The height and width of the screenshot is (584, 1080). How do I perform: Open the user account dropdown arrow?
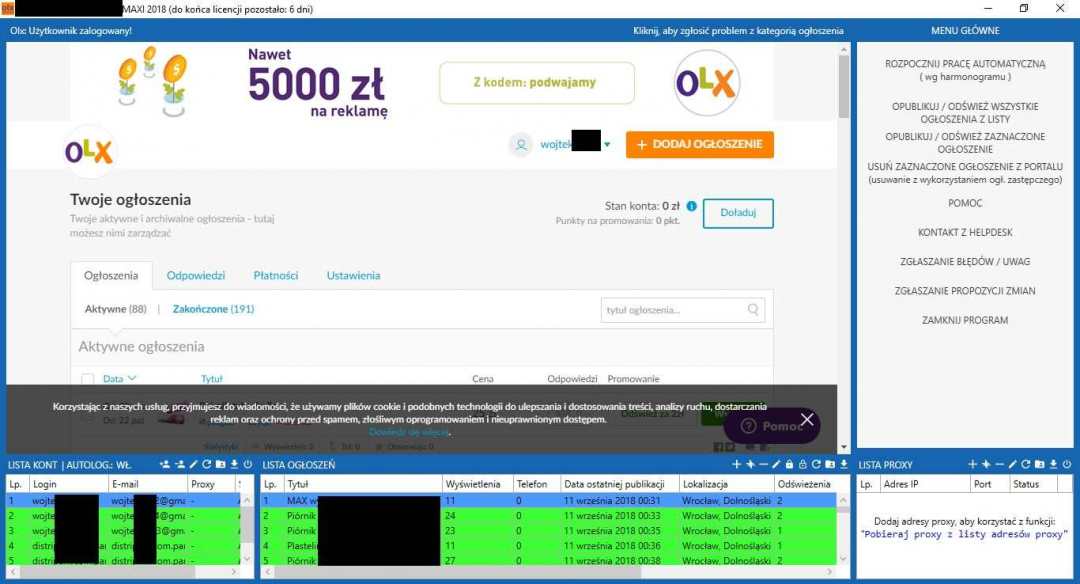pos(607,145)
